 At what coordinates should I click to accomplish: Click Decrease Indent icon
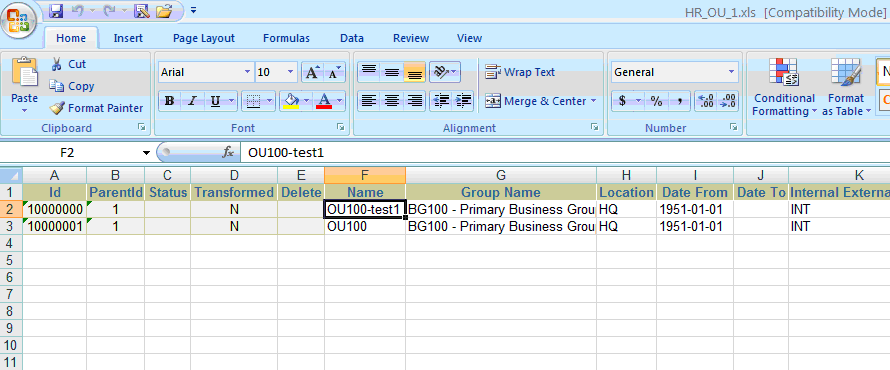pos(440,102)
